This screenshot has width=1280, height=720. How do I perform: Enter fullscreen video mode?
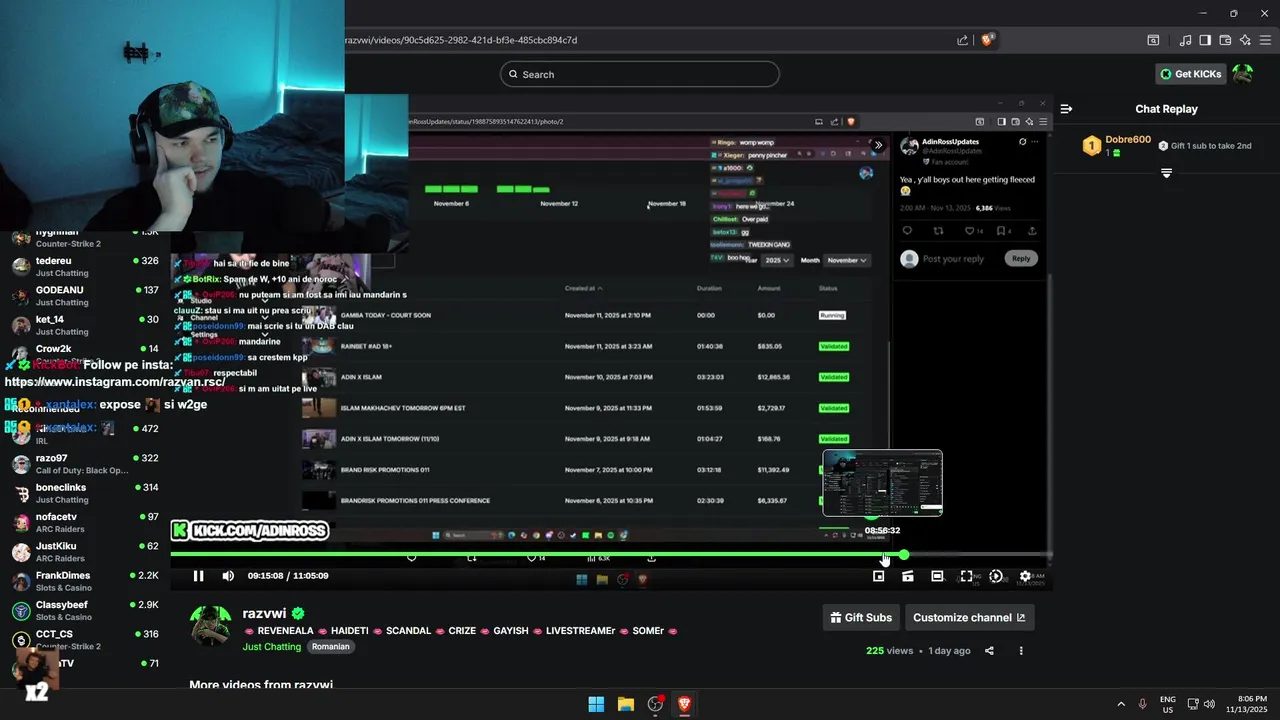click(966, 576)
